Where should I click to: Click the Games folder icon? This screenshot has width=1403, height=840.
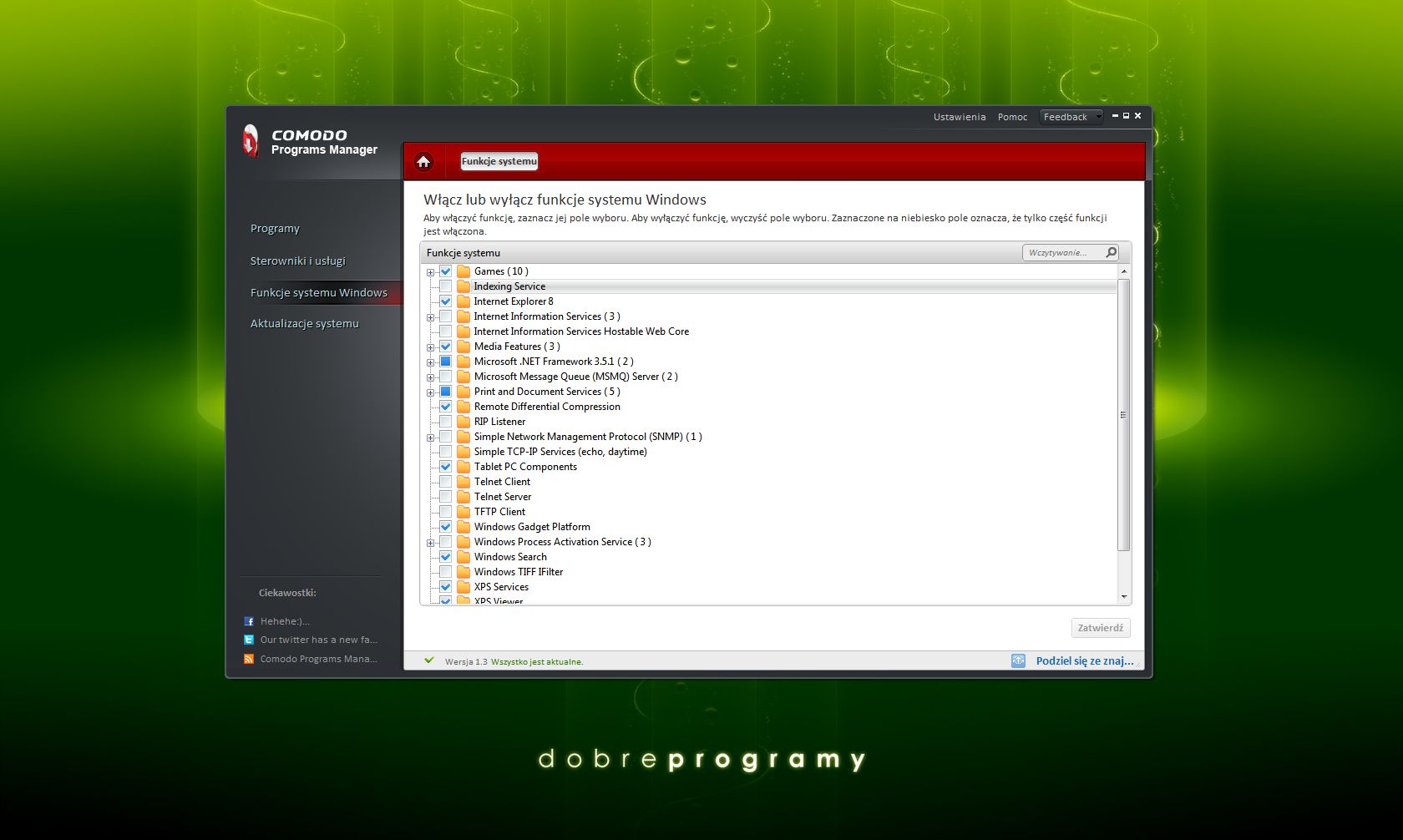[x=463, y=271]
